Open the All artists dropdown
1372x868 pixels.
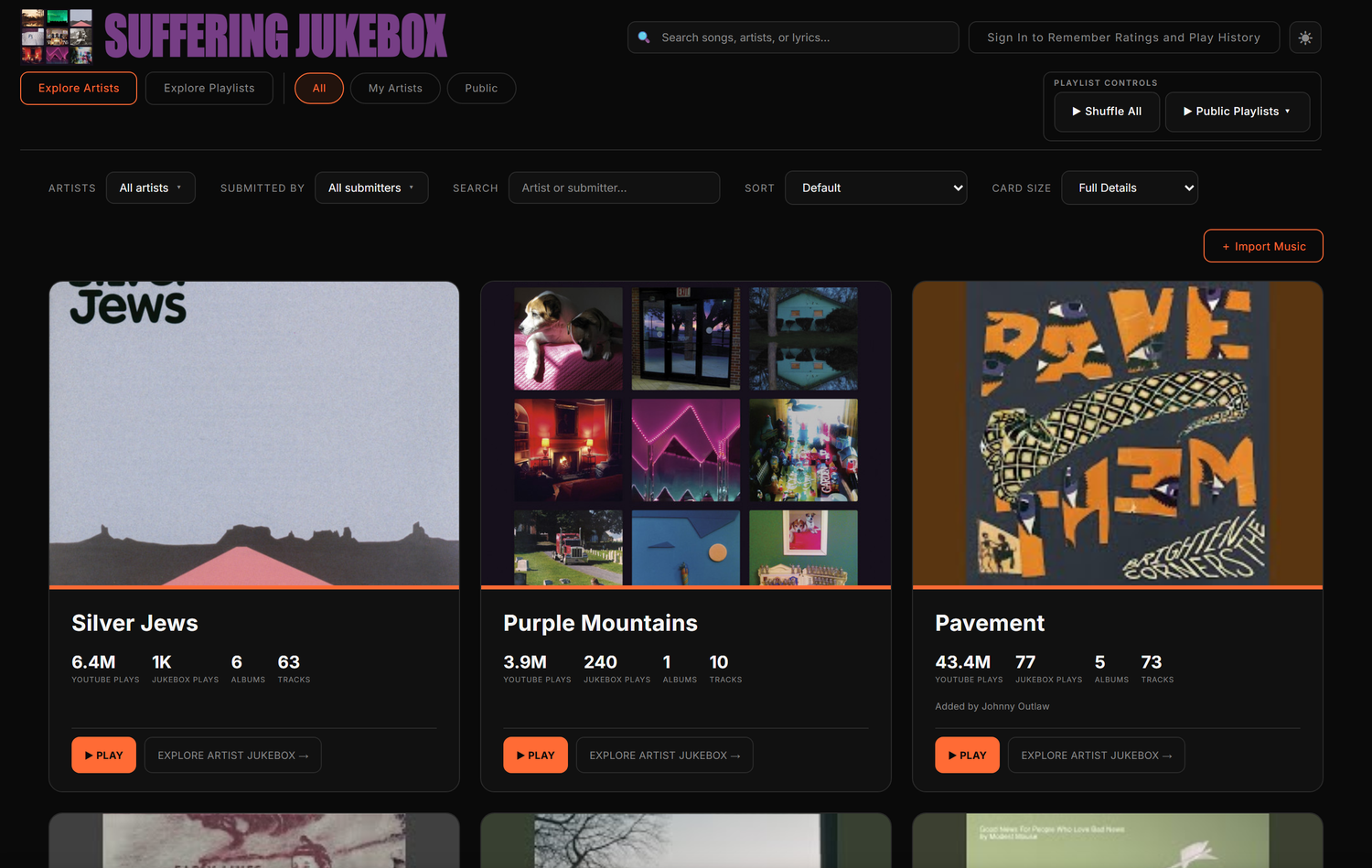151,188
